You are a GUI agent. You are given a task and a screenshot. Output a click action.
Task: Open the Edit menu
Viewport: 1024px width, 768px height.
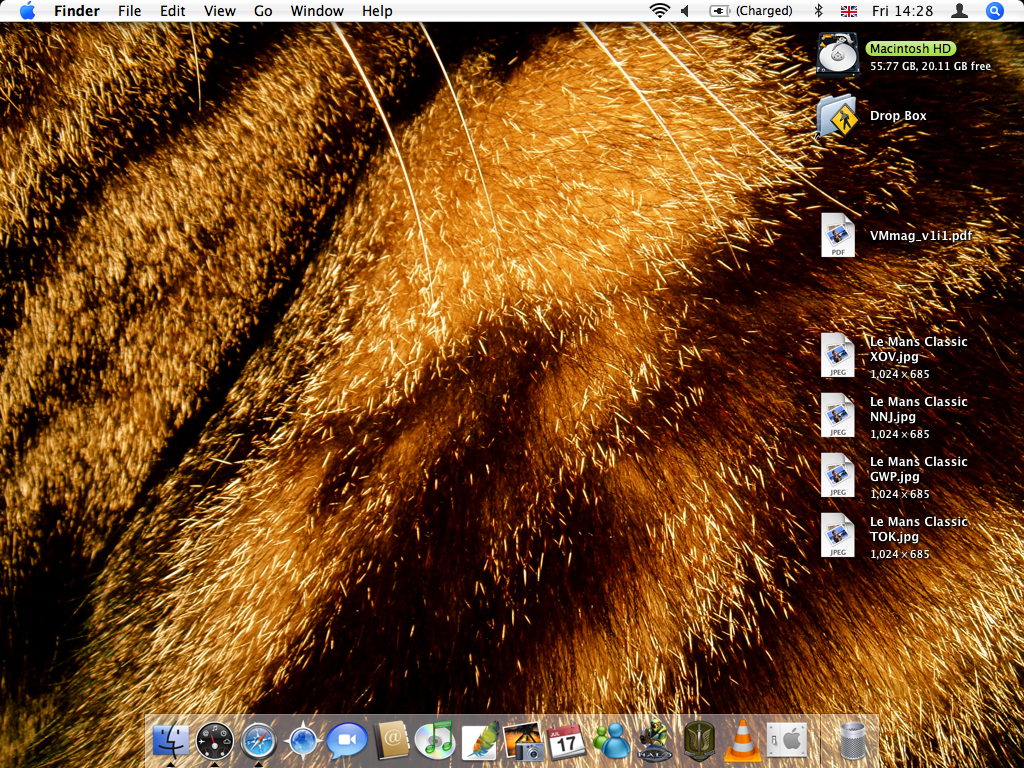click(x=172, y=11)
